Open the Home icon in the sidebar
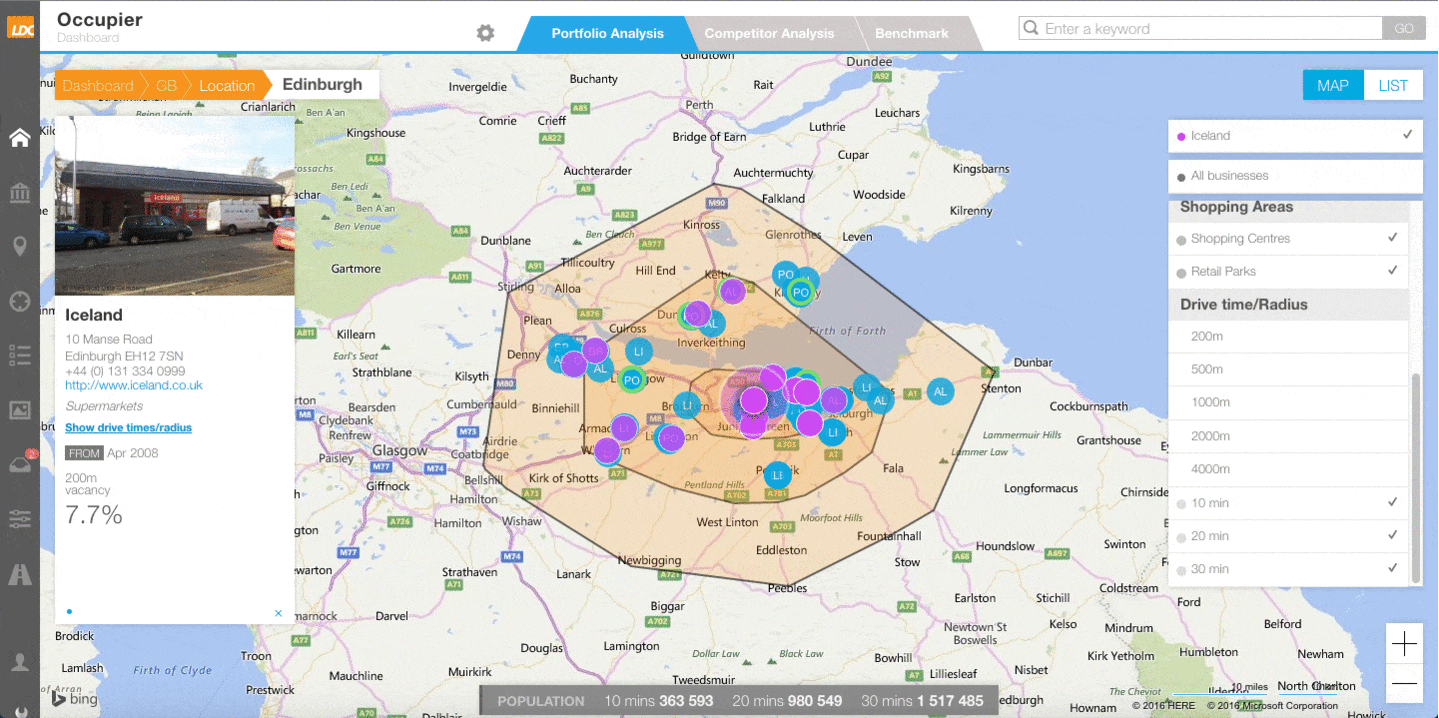The image size is (1439, 718). pyautogui.click(x=19, y=137)
